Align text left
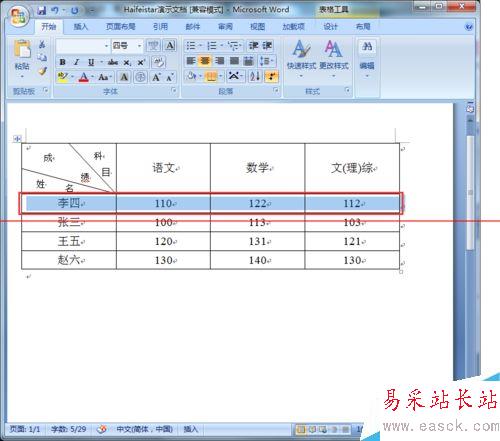This screenshot has height=441, width=500. pos(191,61)
